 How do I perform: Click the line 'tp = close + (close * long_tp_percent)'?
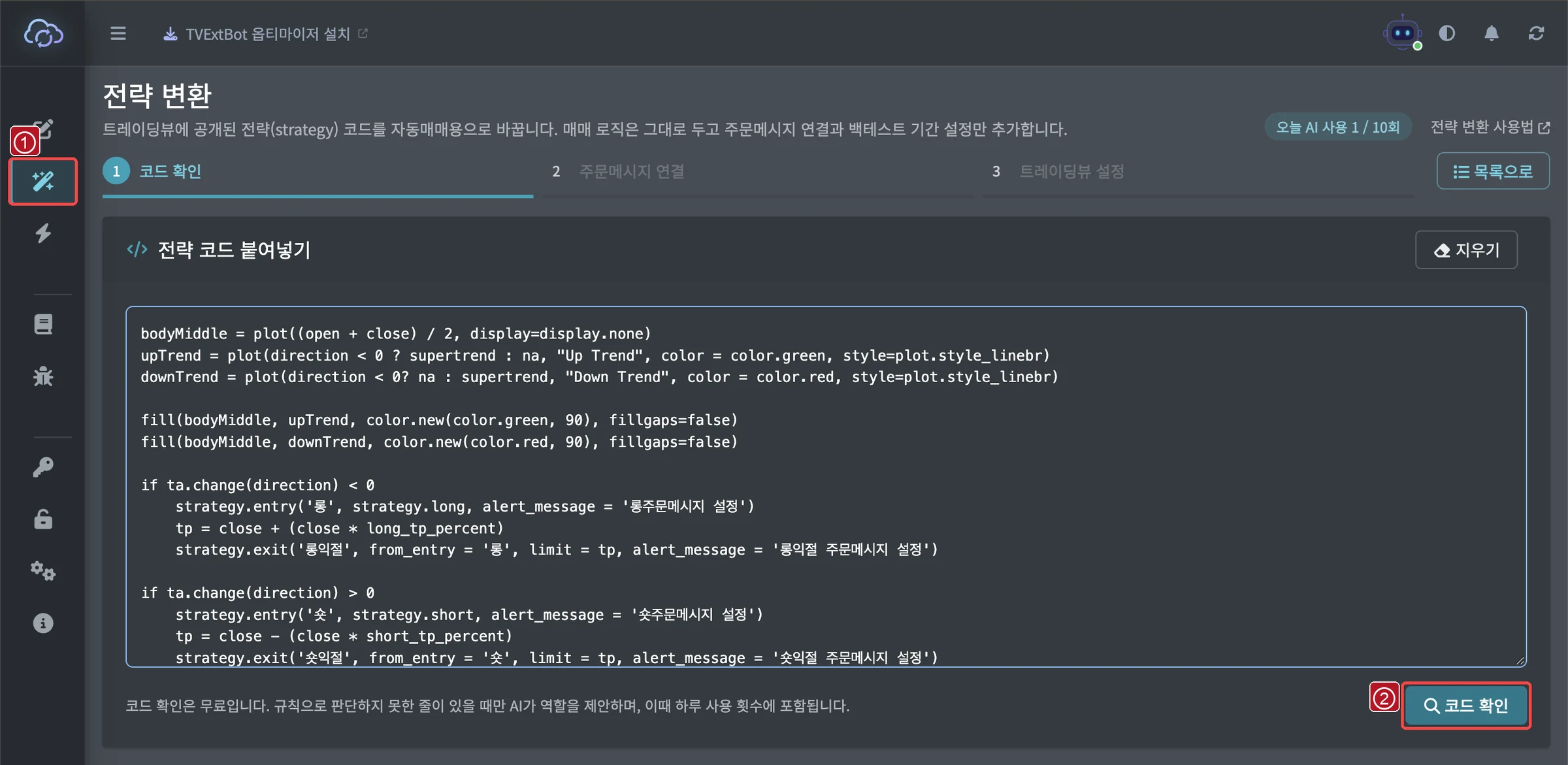click(x=339, y=528)
